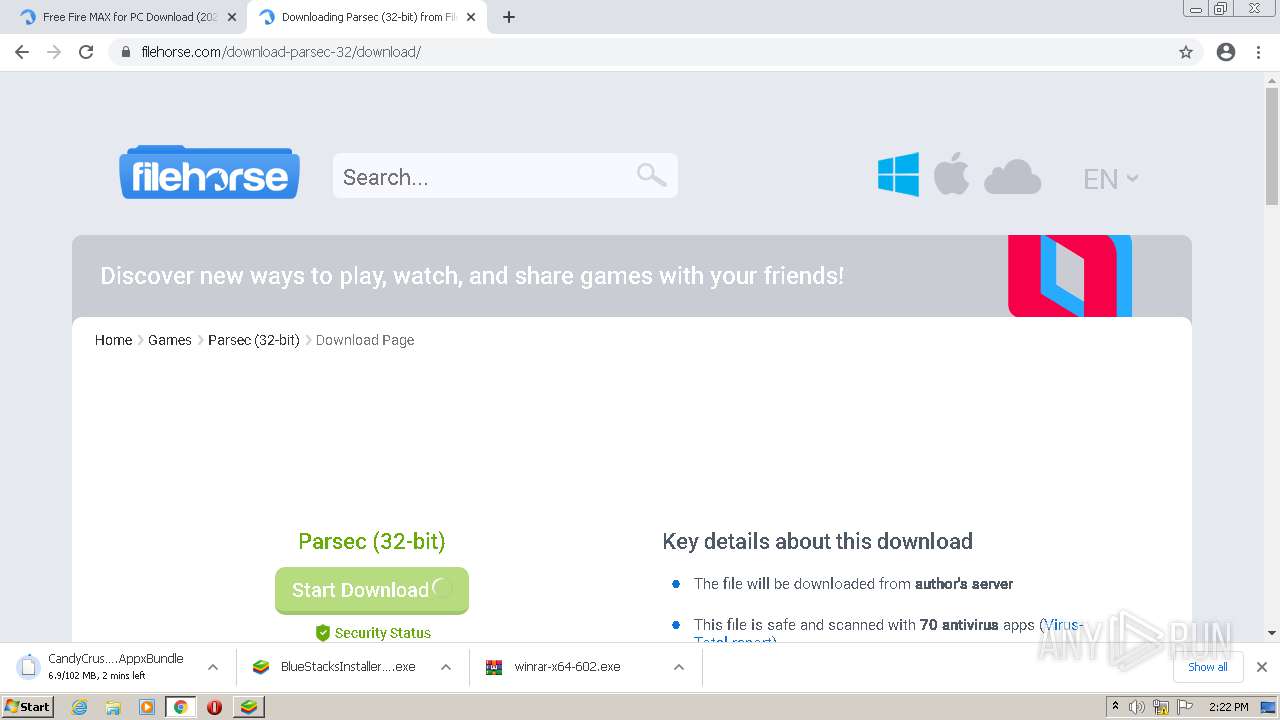Viewport: 1280px width, 720px height.
Task: Click the Parsec (32-bit) breadcrumb link
Action: pyautogui.click(x=254, y=340)
